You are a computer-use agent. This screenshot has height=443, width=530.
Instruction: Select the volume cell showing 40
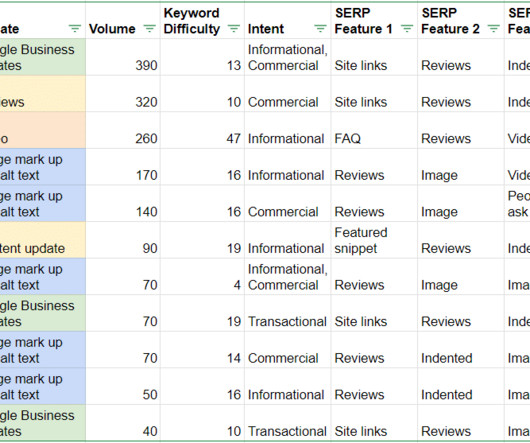[123, 423]
